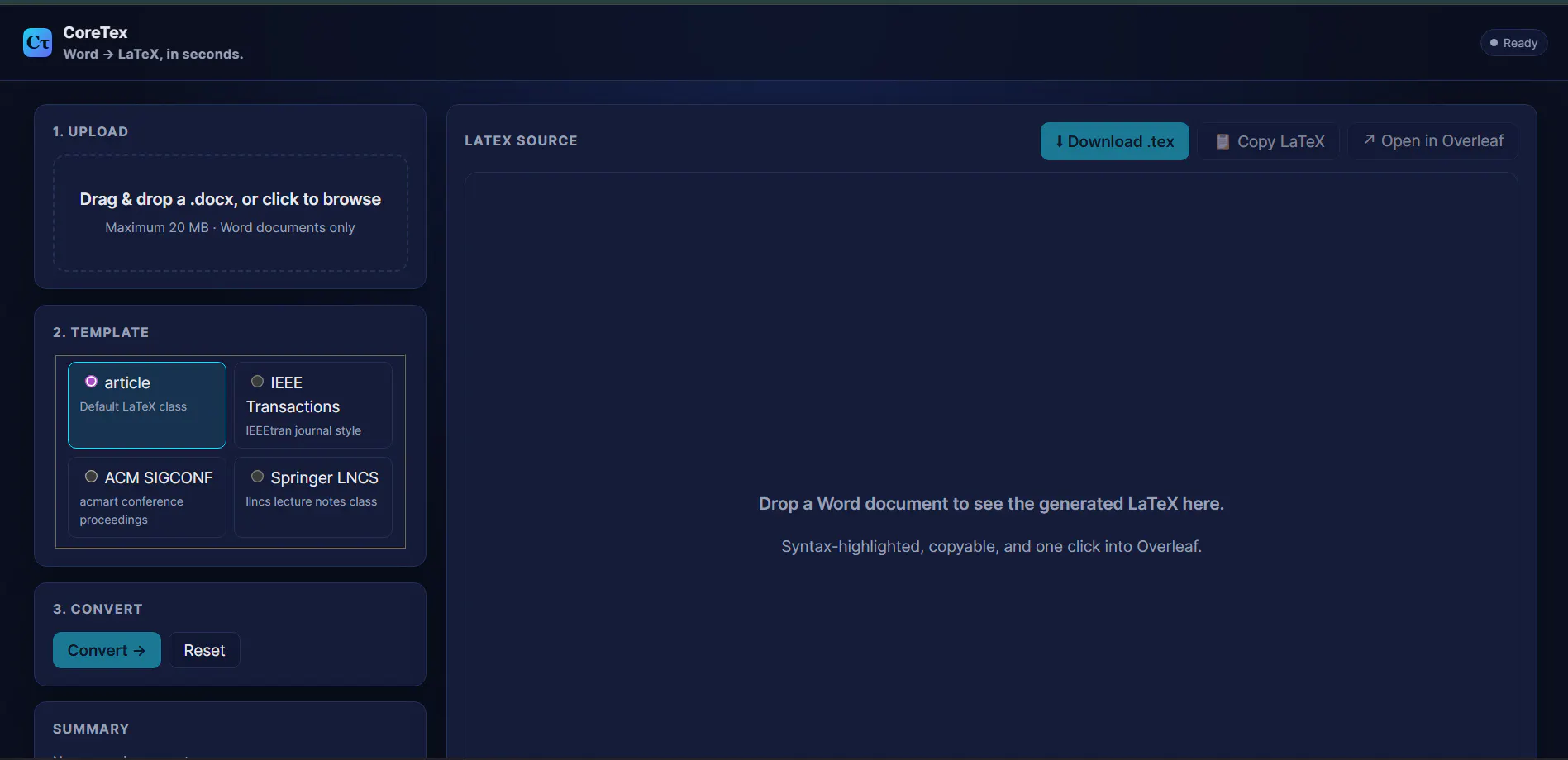Choose the ACM SIGCONF radio button
This screenshot has width=1568, height=760.
[x=91, y=477]
